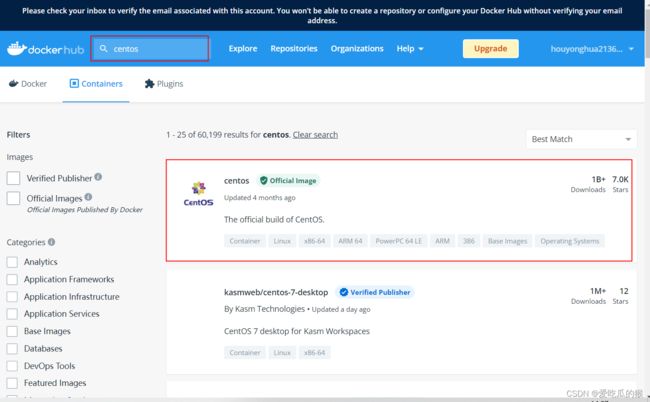Click the 1B+ Downloads count
The width and height of the screenshot is (650, 402).
[x=588, y=184]
